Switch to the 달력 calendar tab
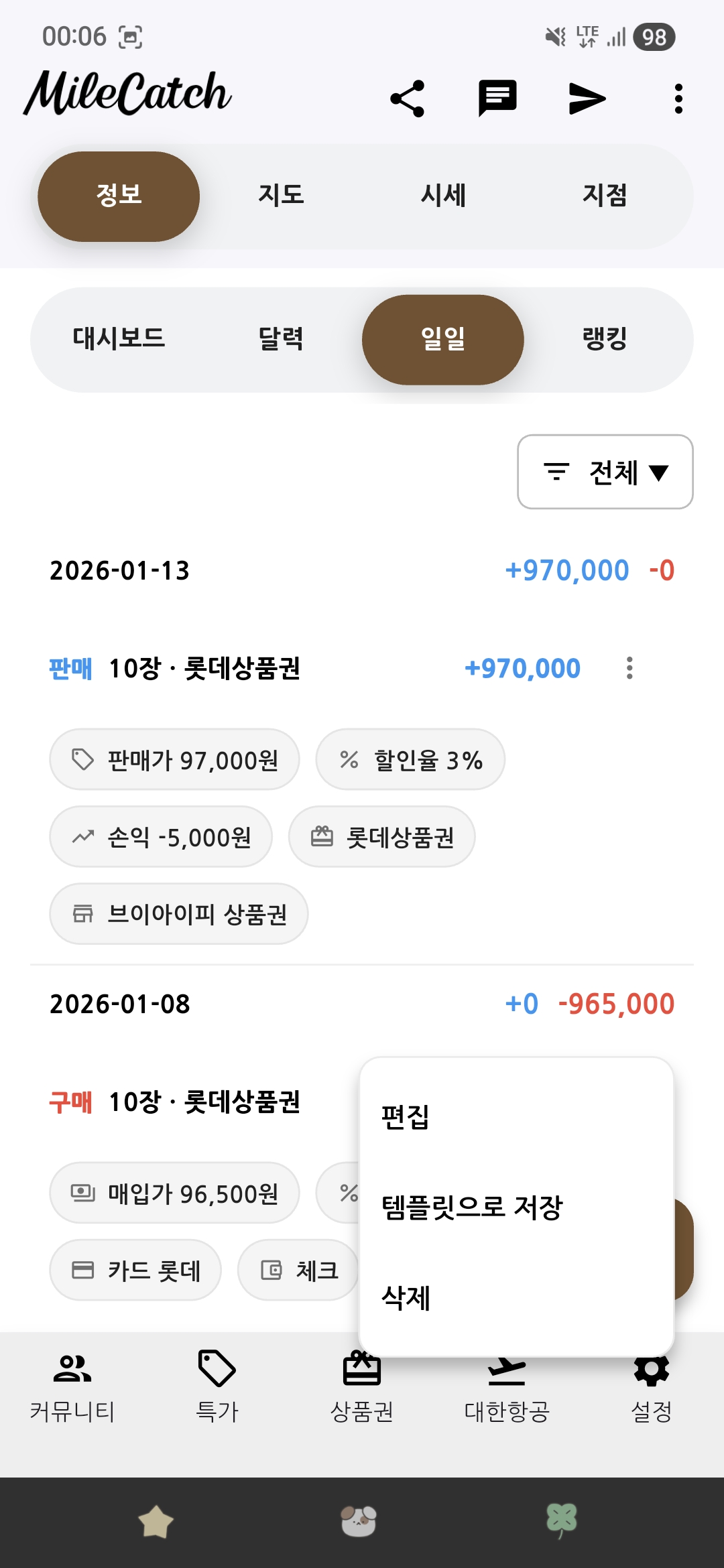724x1568 pixels. [281, 339]
